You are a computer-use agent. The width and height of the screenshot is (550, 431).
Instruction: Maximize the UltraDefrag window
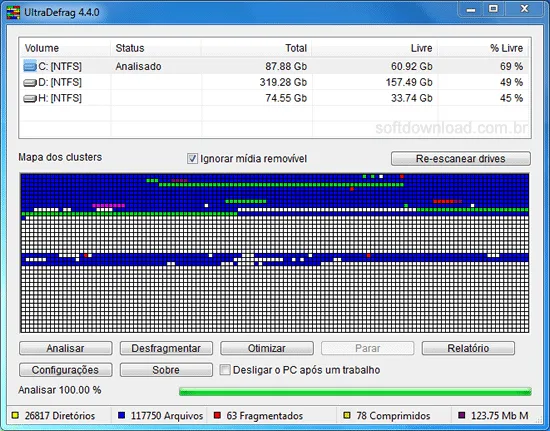pyautogui.click(x=493, y=9)
